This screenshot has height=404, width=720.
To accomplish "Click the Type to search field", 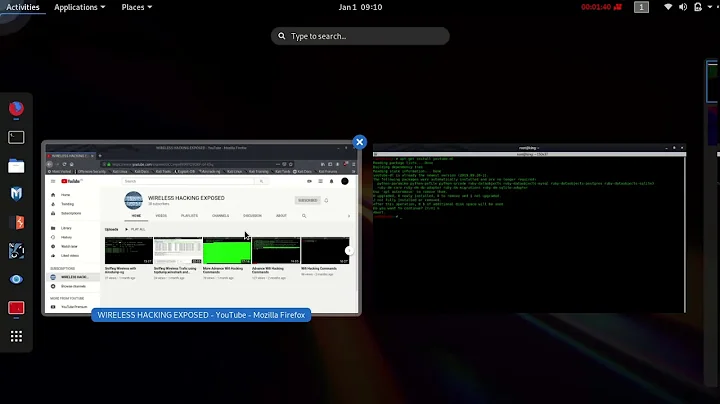I will 360,36.
